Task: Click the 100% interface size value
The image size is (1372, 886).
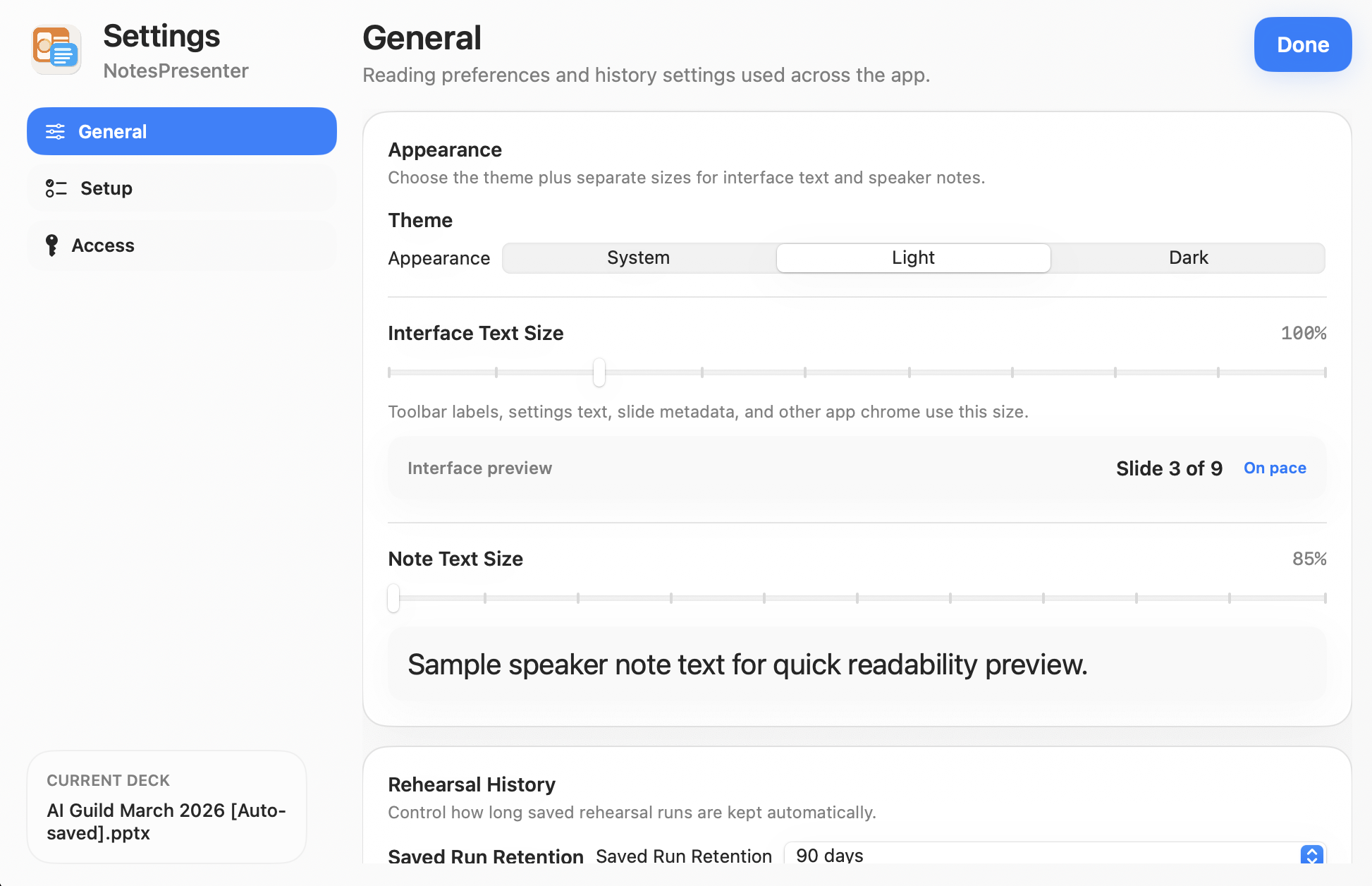Action: [1304, 333]
